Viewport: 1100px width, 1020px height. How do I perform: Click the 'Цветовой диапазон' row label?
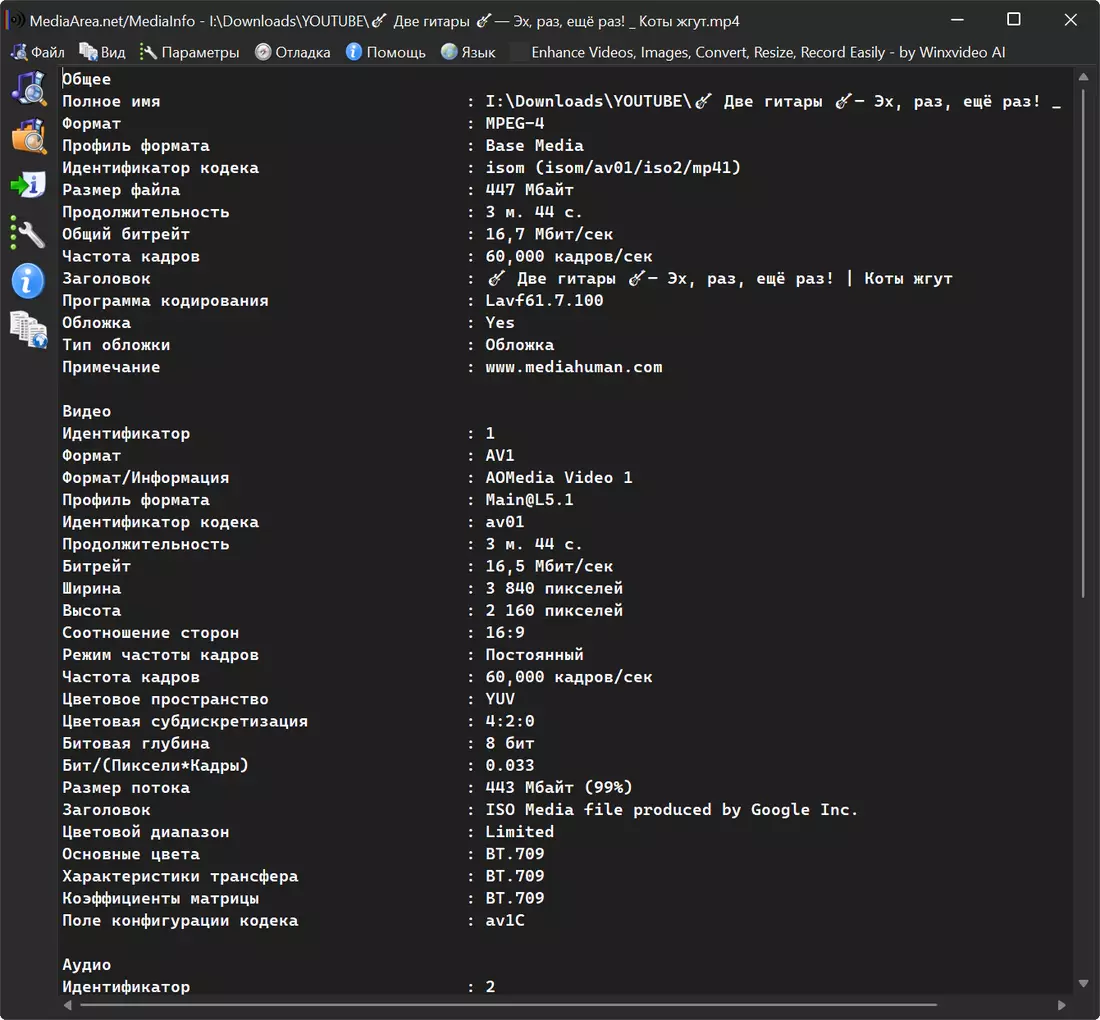[145, 832]
